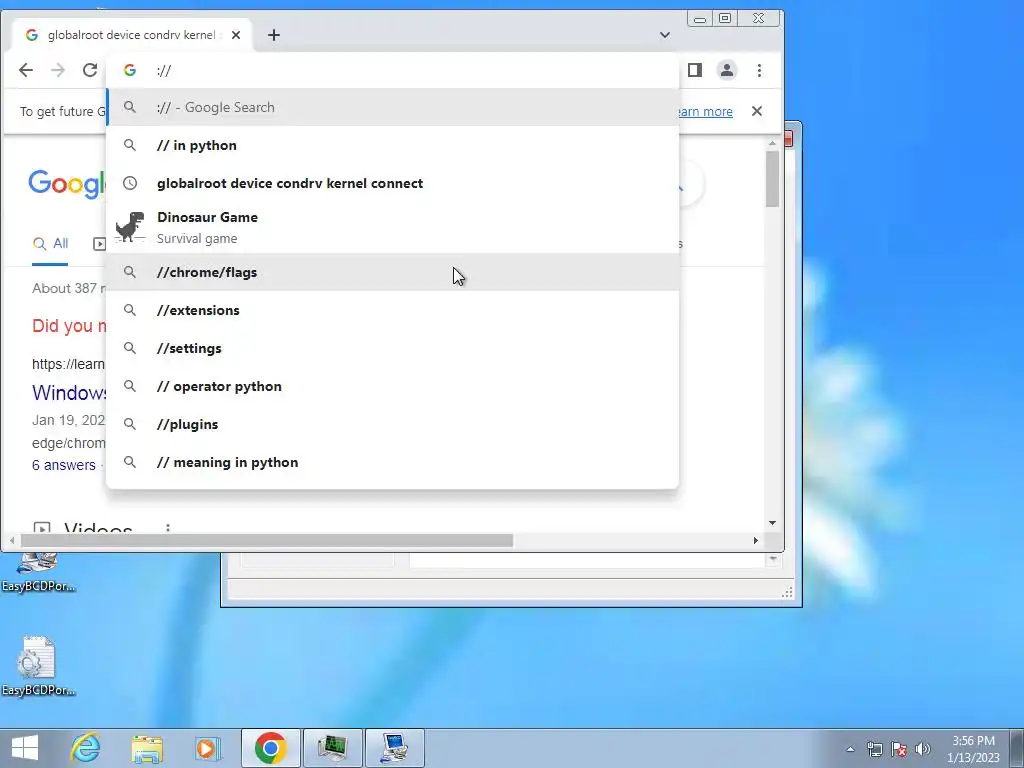The image size is (1024, 768).
Task: Select '//settings' suggestion
Action: [x=392, y=348]
